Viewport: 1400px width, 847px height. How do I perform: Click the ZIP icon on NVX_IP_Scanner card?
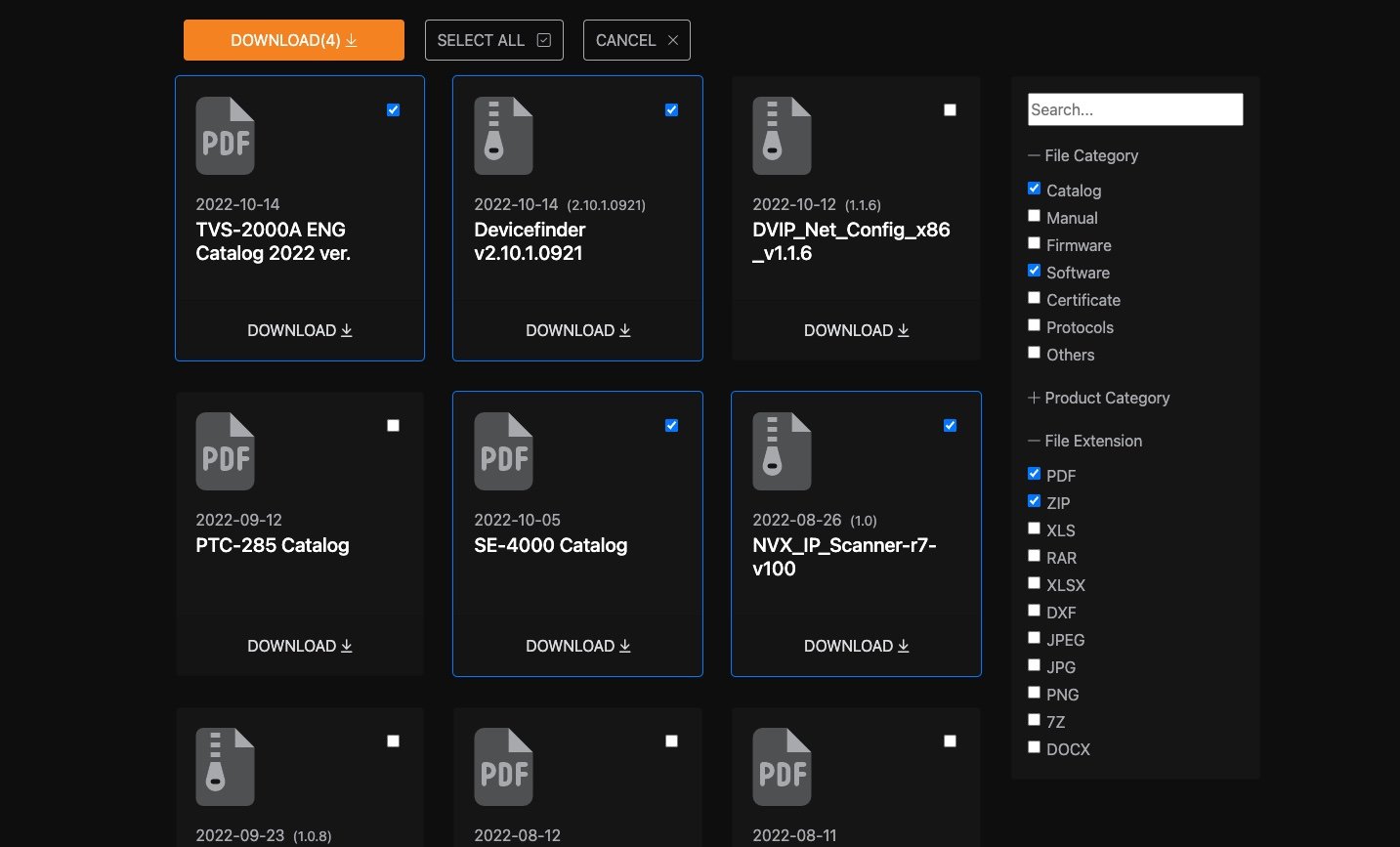pyautogui.click(x=782, y=451)
